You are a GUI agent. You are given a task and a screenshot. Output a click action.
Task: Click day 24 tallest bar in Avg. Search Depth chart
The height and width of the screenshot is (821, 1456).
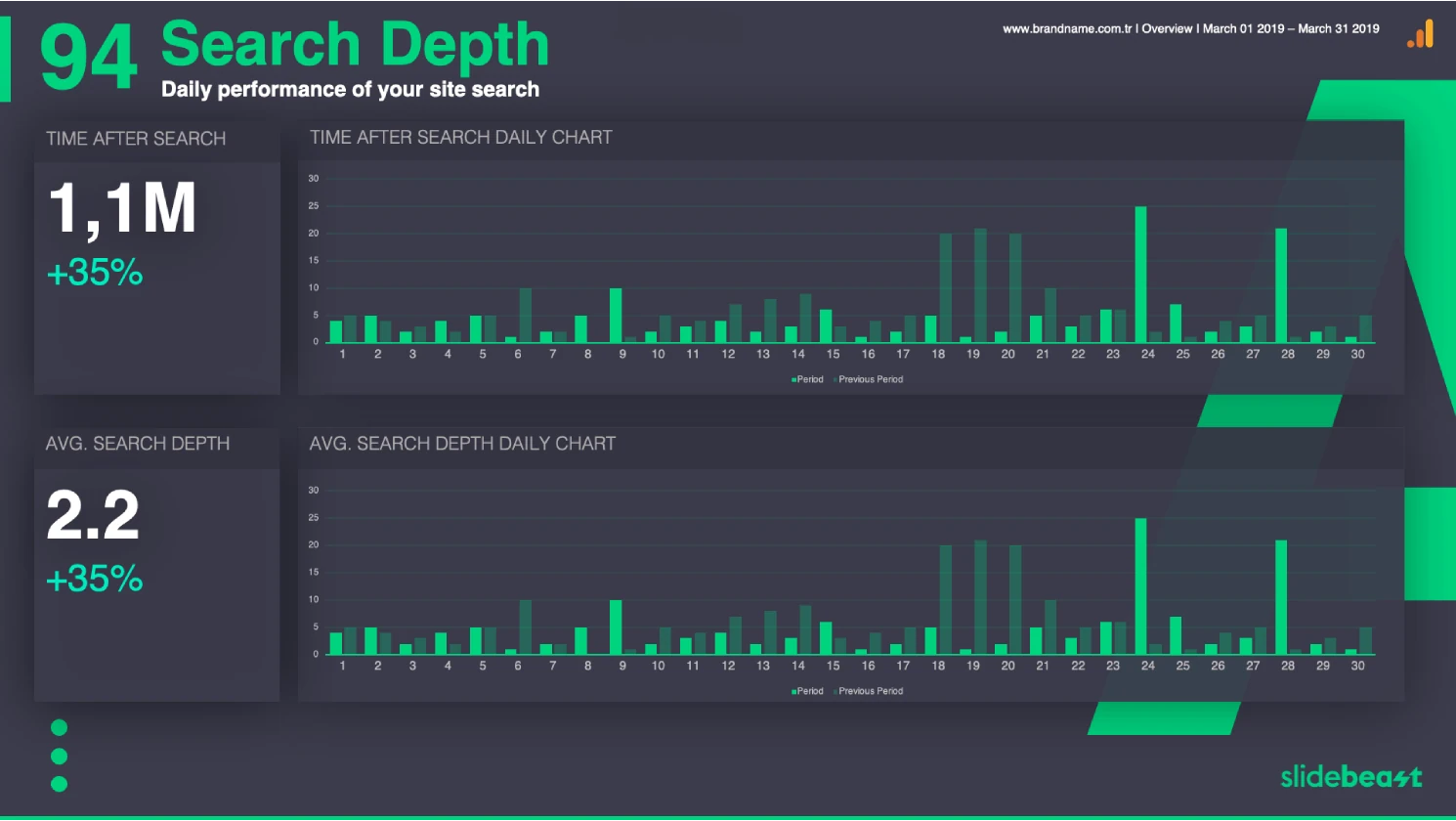point(1140,586)
